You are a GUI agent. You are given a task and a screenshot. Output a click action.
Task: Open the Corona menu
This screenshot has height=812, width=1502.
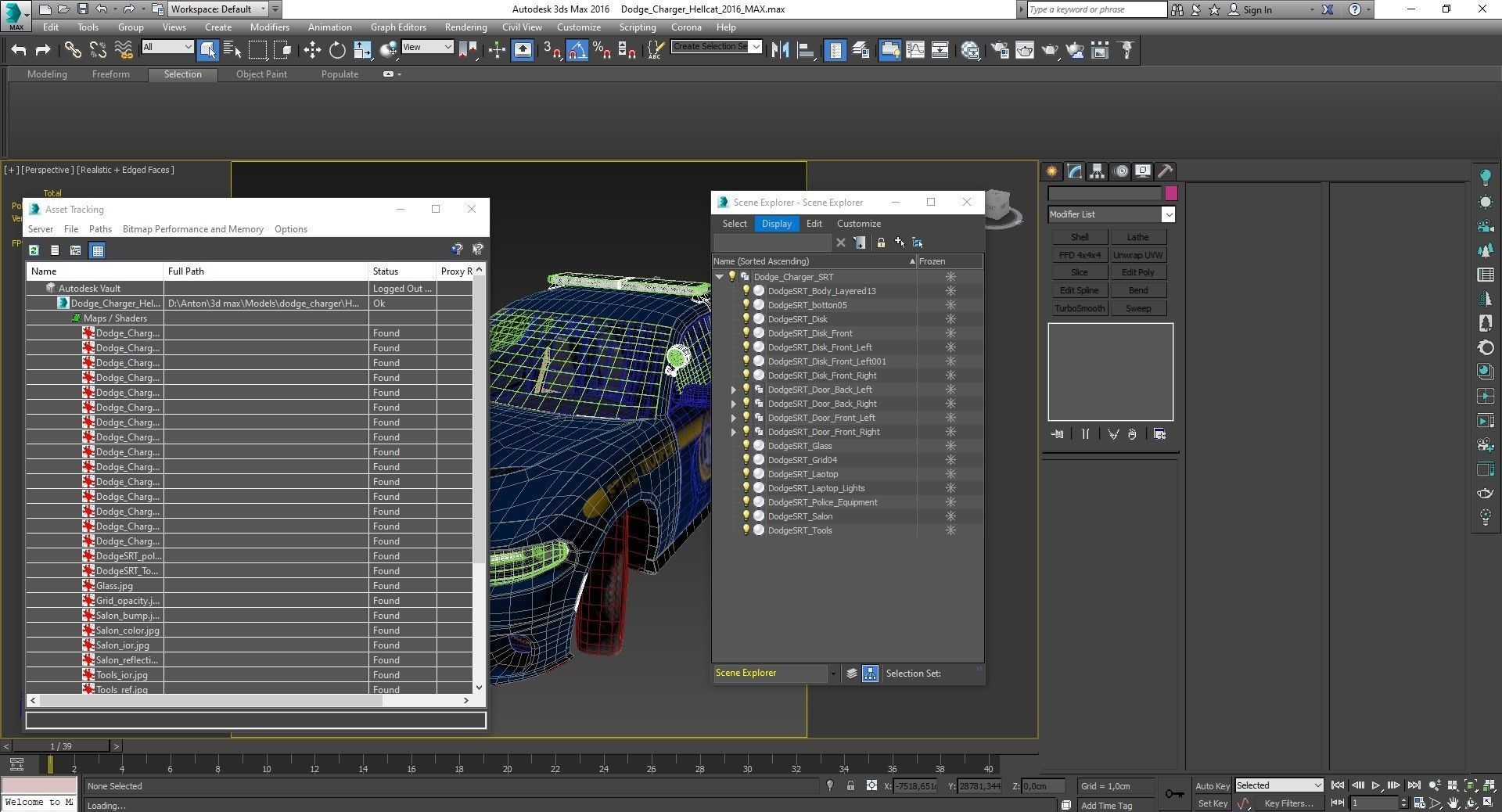[x=686, y=27]
